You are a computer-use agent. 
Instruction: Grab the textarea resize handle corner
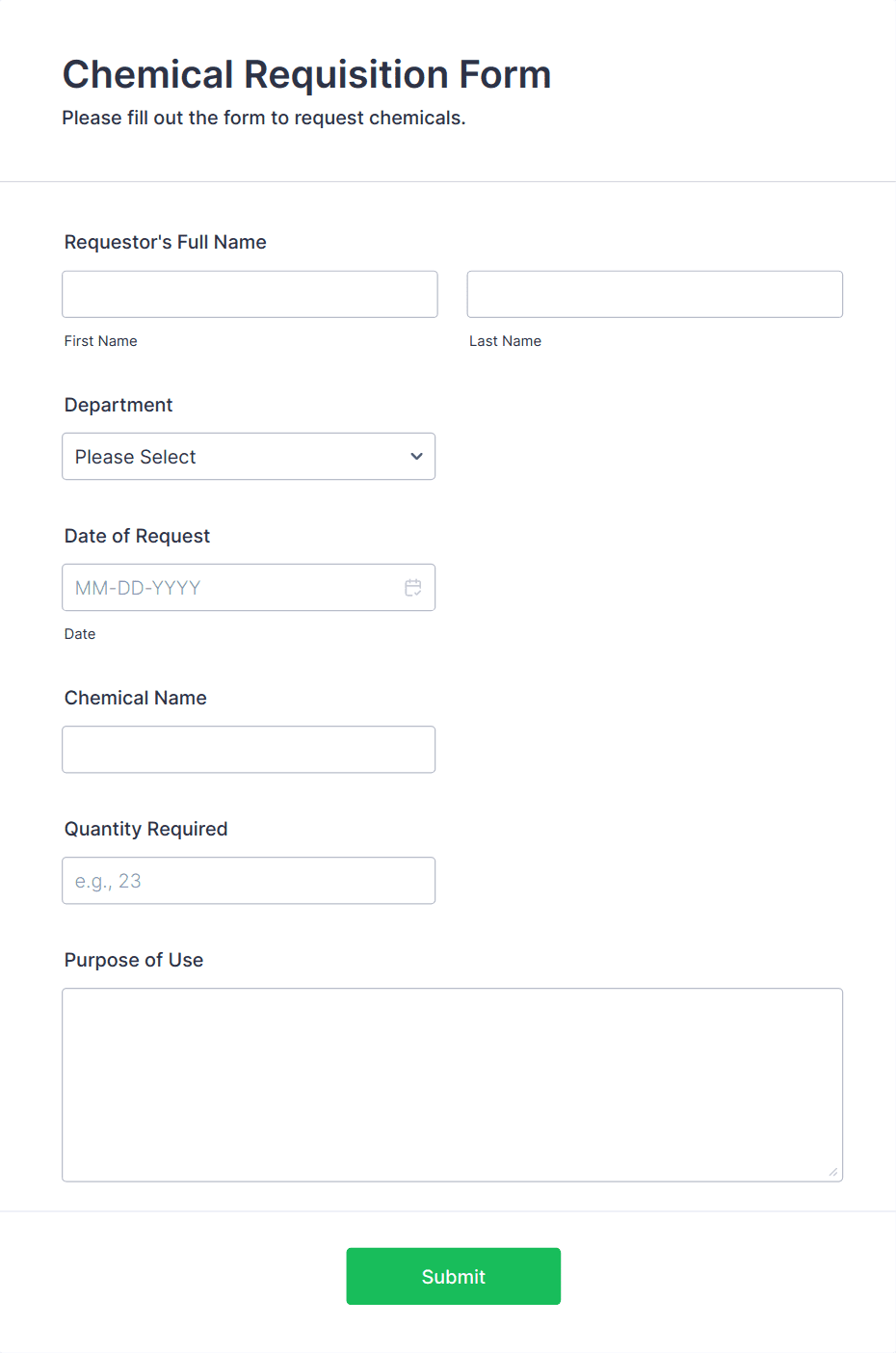pos(833,1172)
